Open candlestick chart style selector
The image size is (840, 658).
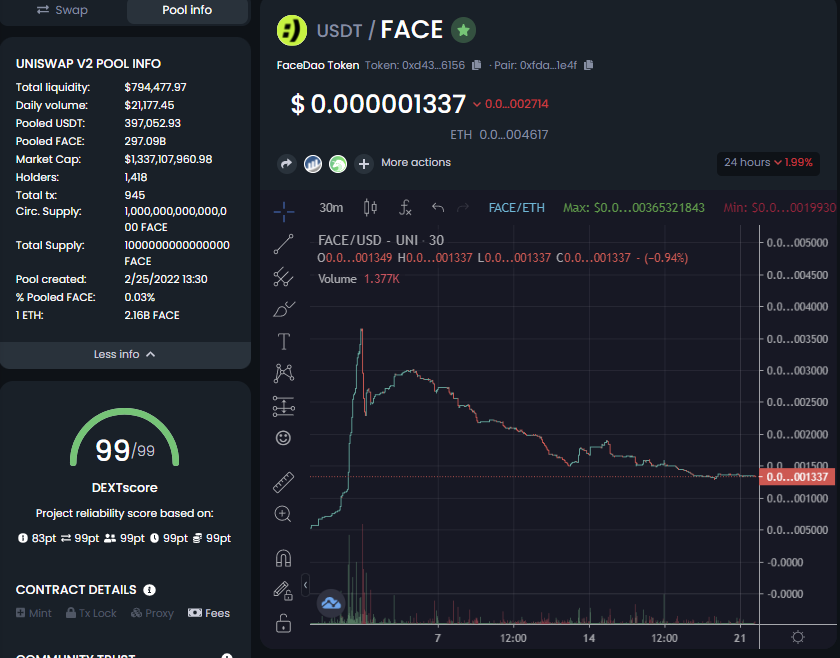point(370,207)
